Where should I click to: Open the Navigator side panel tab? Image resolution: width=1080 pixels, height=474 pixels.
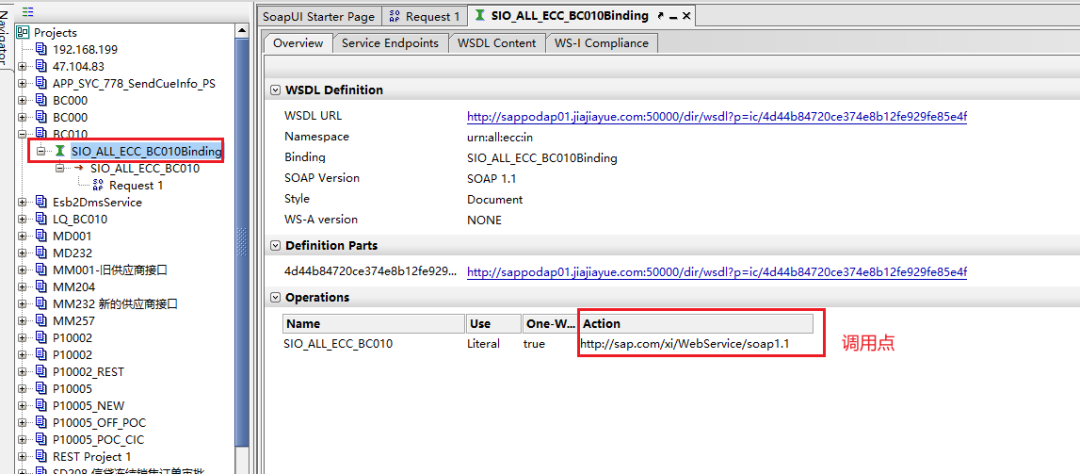(6, 36)
